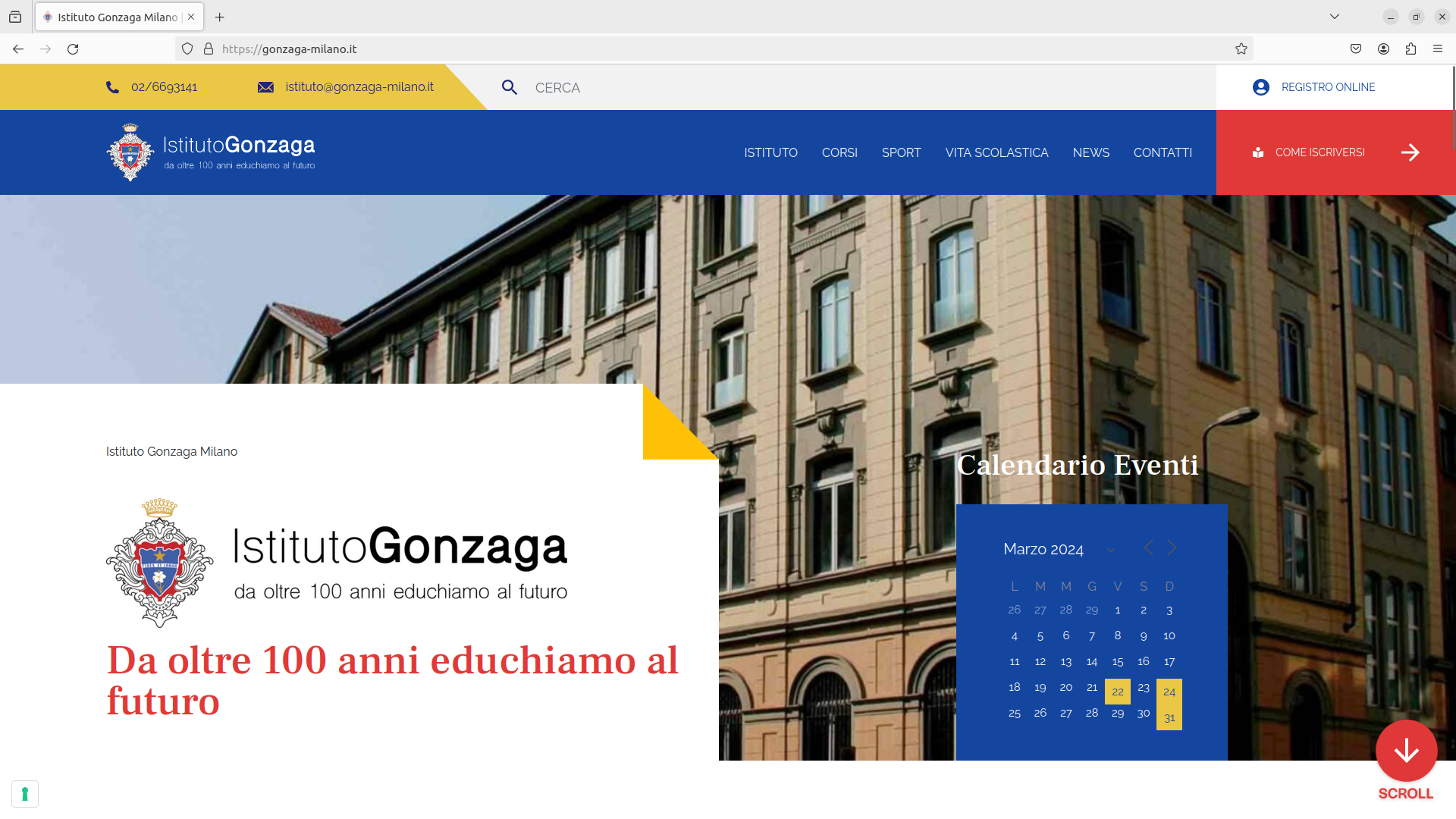Image resolution: width=1456 pixels, height=819 pixels.
Task: Click the Calendario Eventi heading
Action: coord(1078,465)
